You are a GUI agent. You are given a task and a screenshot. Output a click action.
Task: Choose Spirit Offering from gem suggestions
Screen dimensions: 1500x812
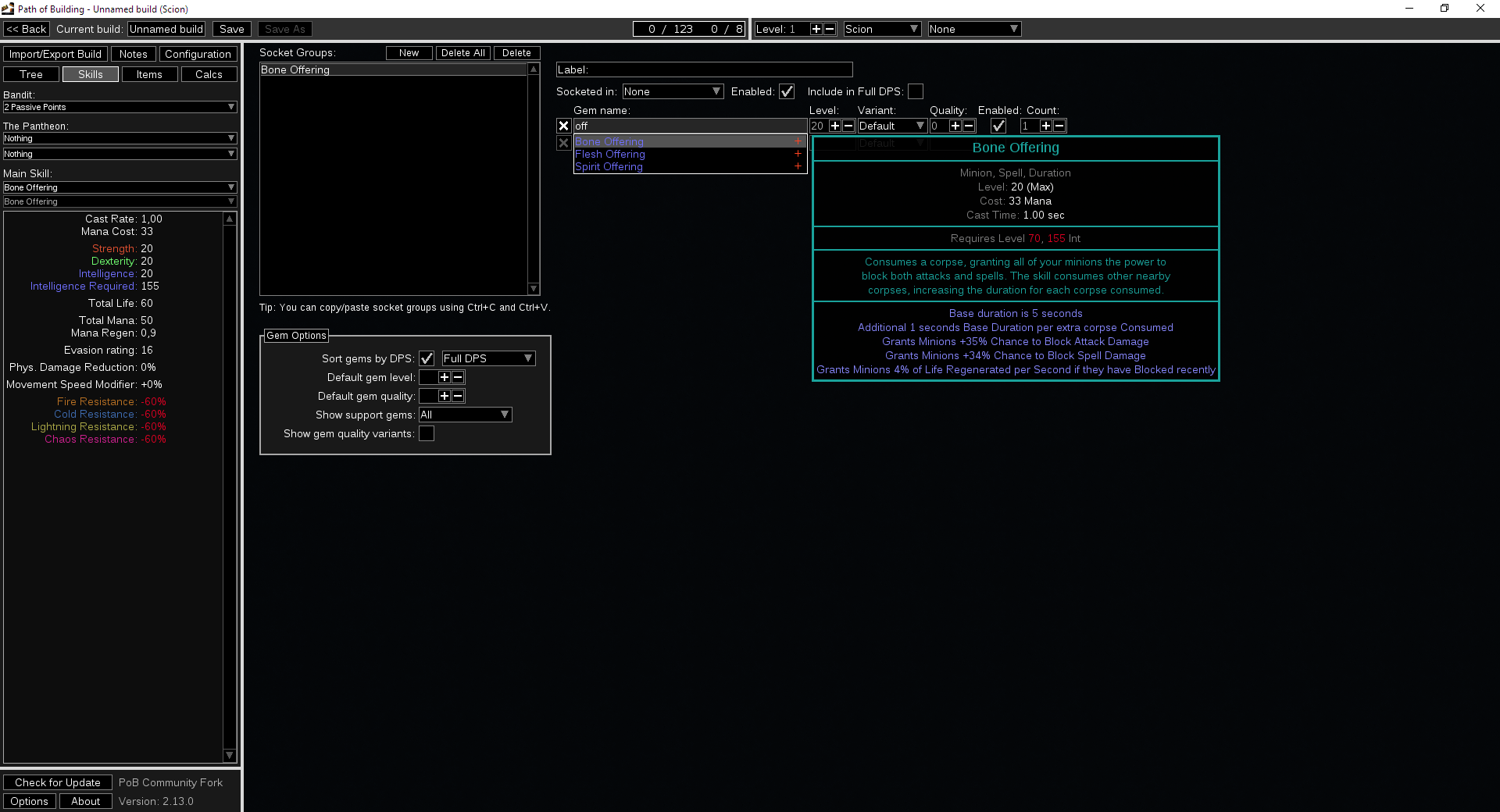click(690, 166)
